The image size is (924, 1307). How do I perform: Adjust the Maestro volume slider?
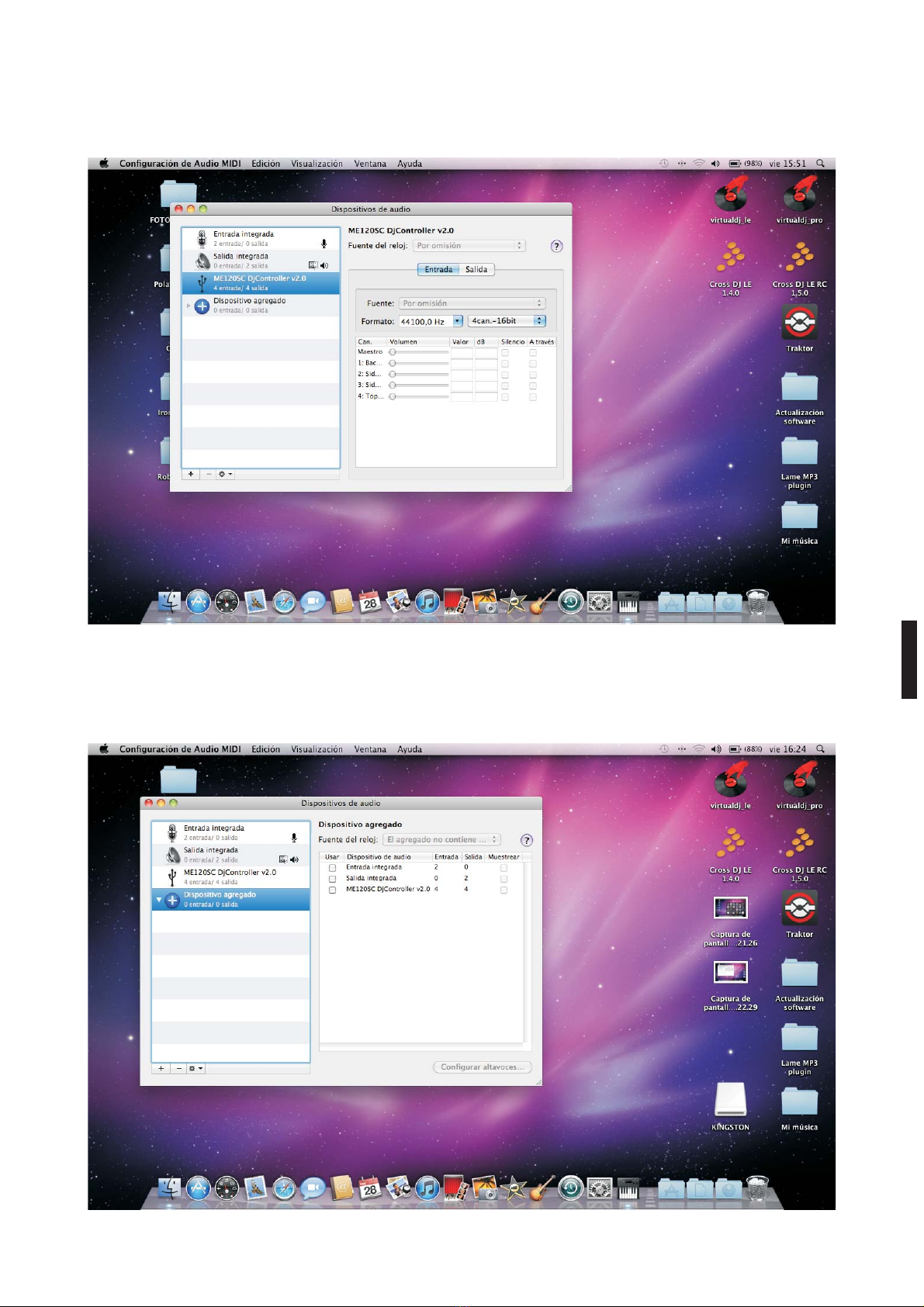click(x=419, y=352)
